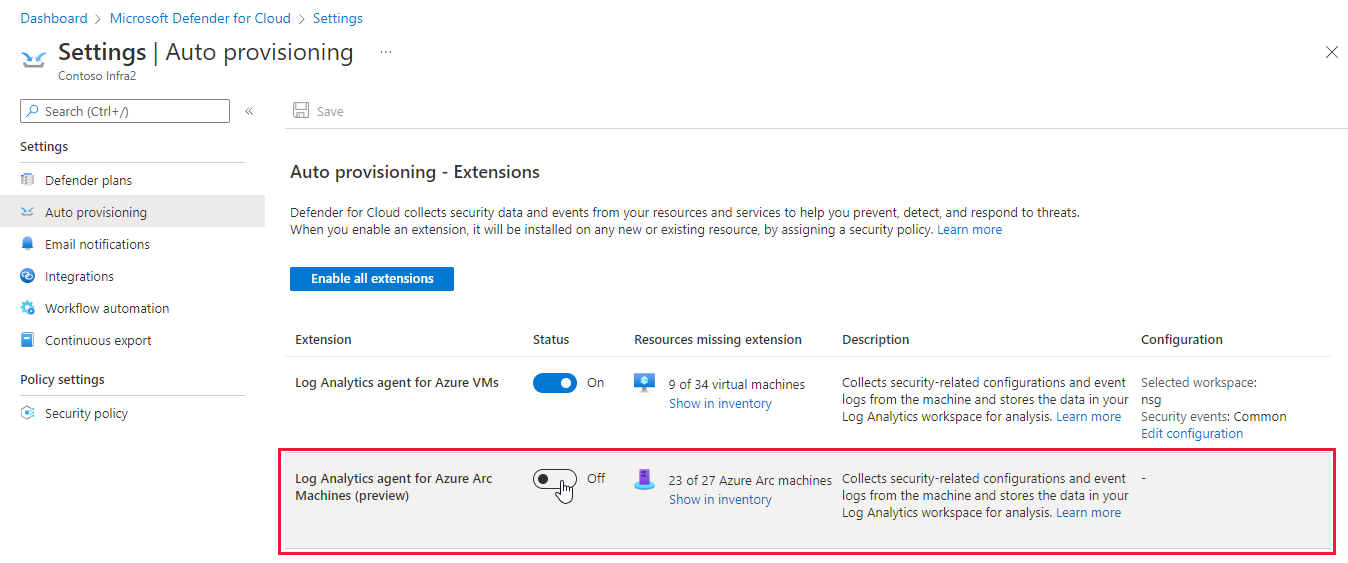1348x563 pixels.
Task: Open the ellipsis more options menu
Action: 386,51
